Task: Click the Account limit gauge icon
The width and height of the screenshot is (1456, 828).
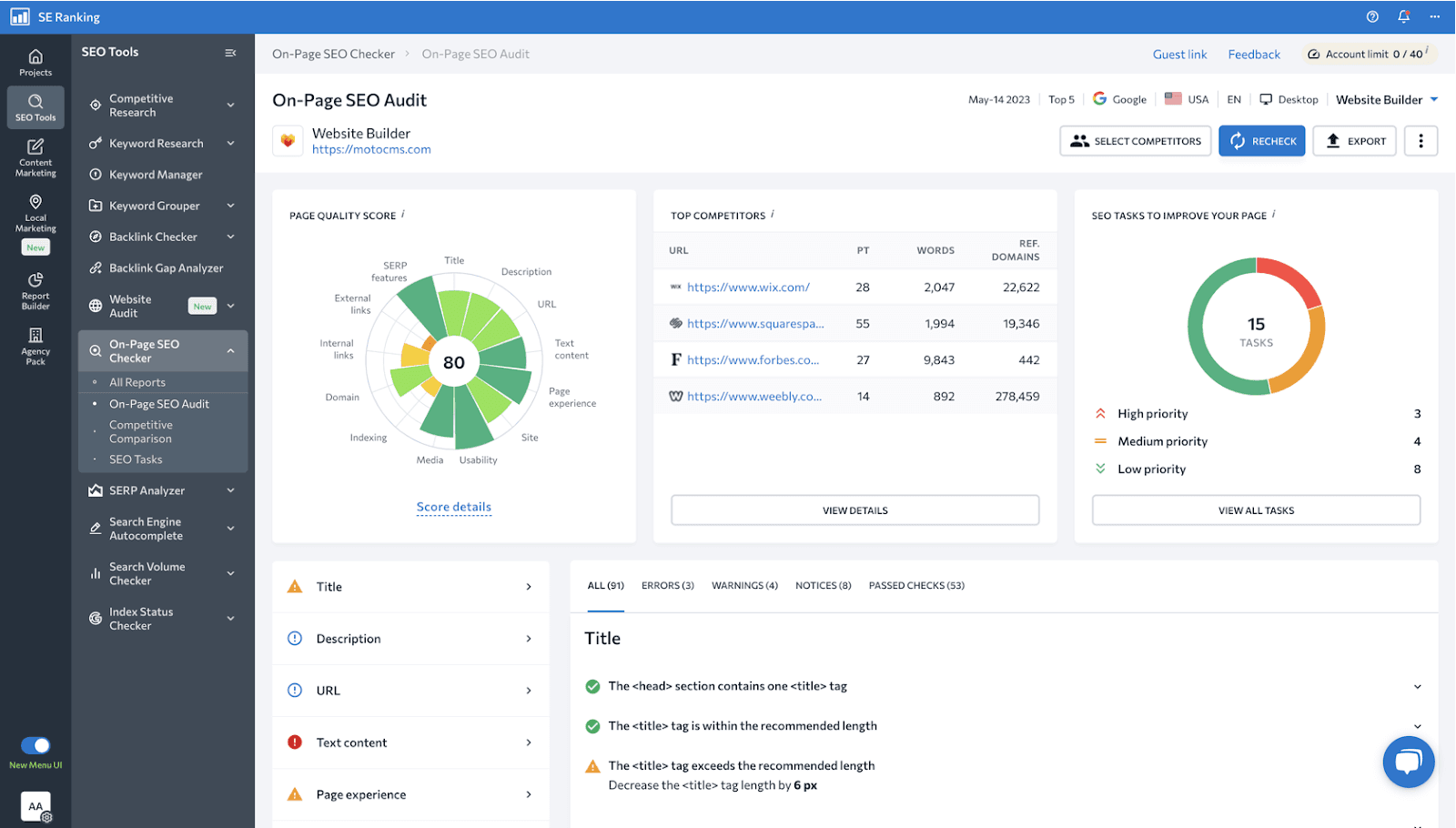Action: click(x=1313, y=55)
